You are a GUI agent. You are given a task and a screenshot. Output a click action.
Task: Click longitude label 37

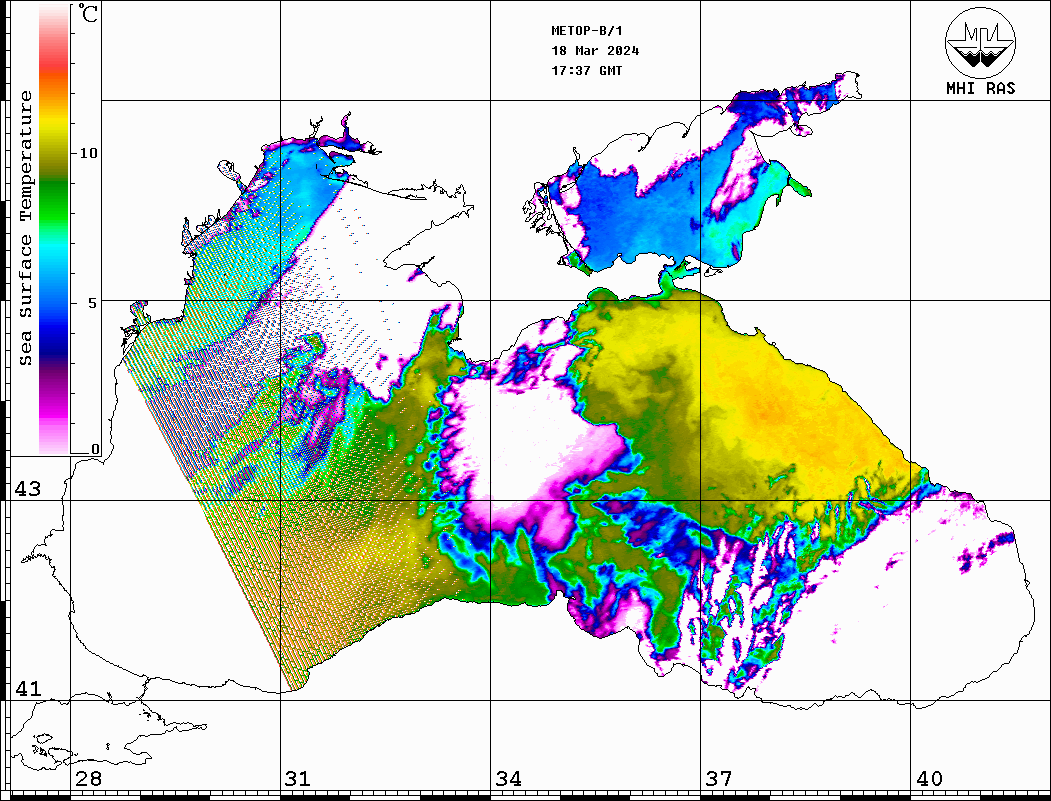(x=719, y=778)
